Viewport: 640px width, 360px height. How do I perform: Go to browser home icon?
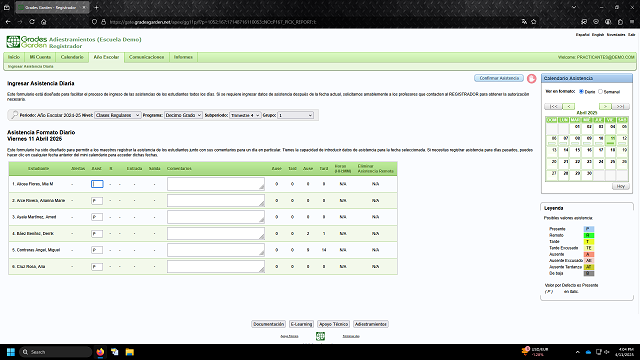pos(44,22)
